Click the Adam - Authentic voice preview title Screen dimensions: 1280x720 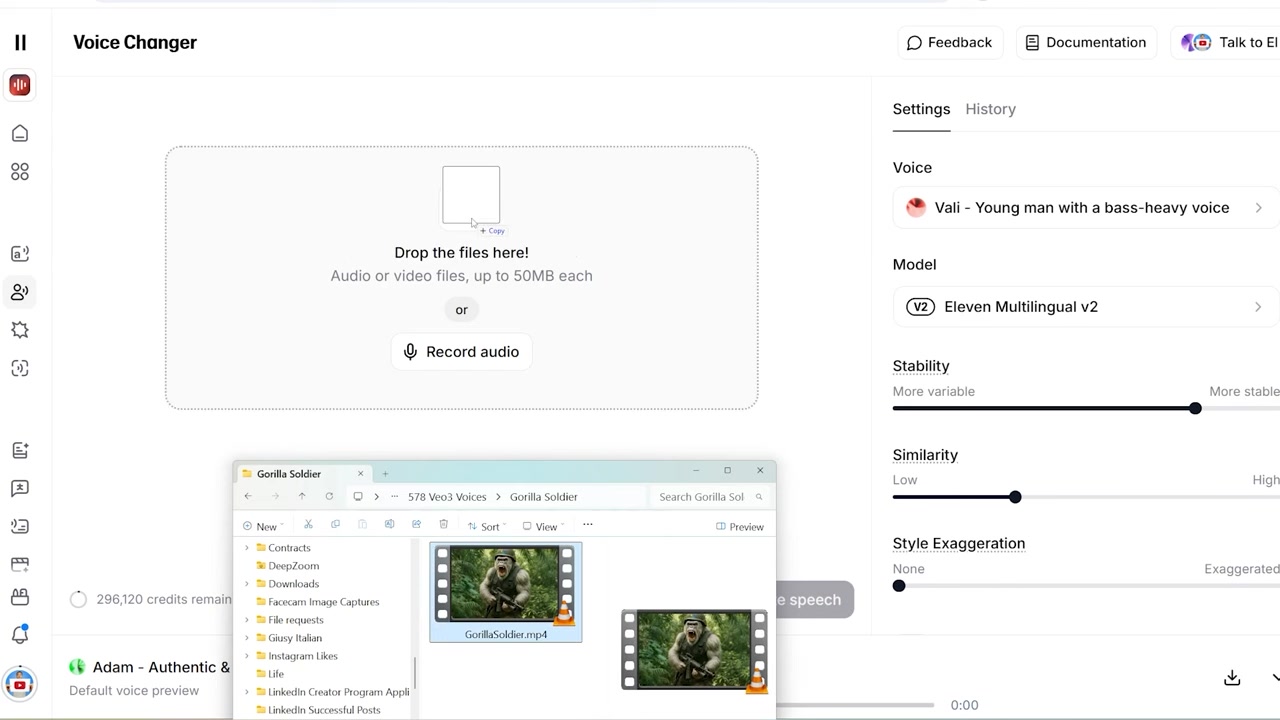[161, 667]
